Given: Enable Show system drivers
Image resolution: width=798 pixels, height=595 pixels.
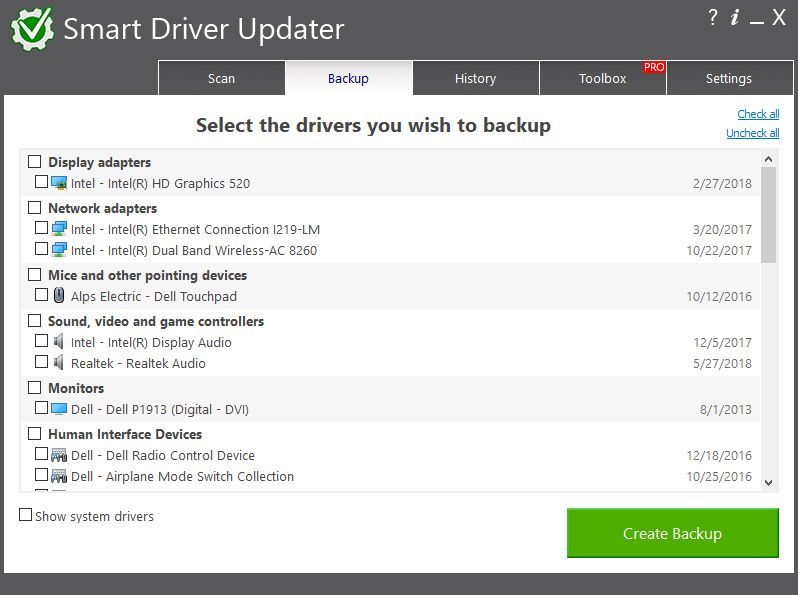Looking at the screenshot, I should coord(25,515).
